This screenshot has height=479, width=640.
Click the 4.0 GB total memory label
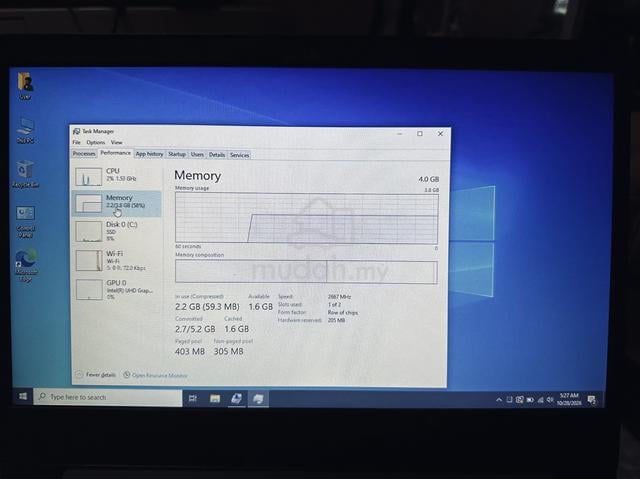click(429, 179)
